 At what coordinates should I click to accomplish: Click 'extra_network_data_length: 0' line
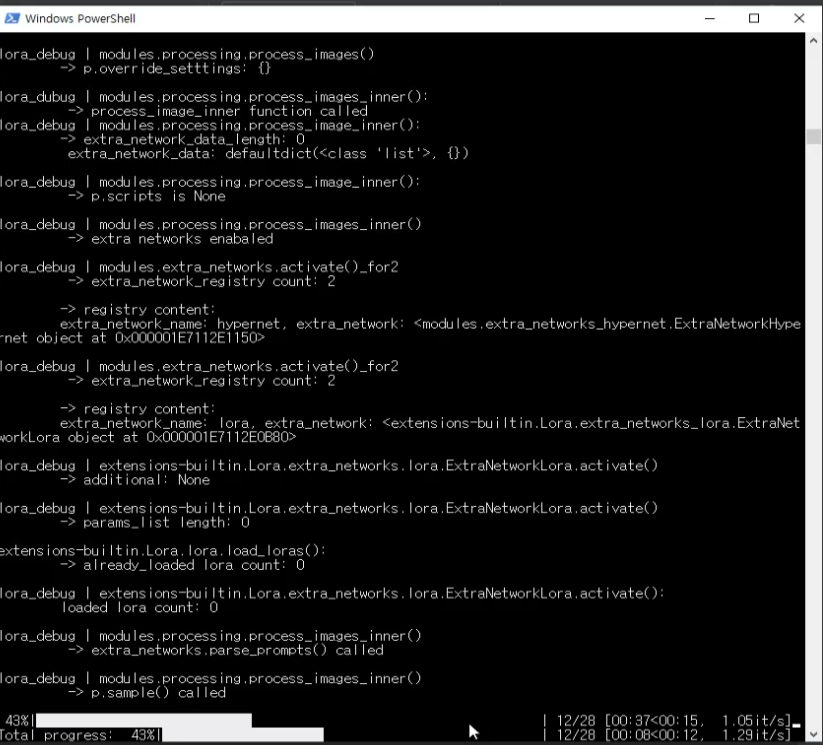(x=182, y=140)
